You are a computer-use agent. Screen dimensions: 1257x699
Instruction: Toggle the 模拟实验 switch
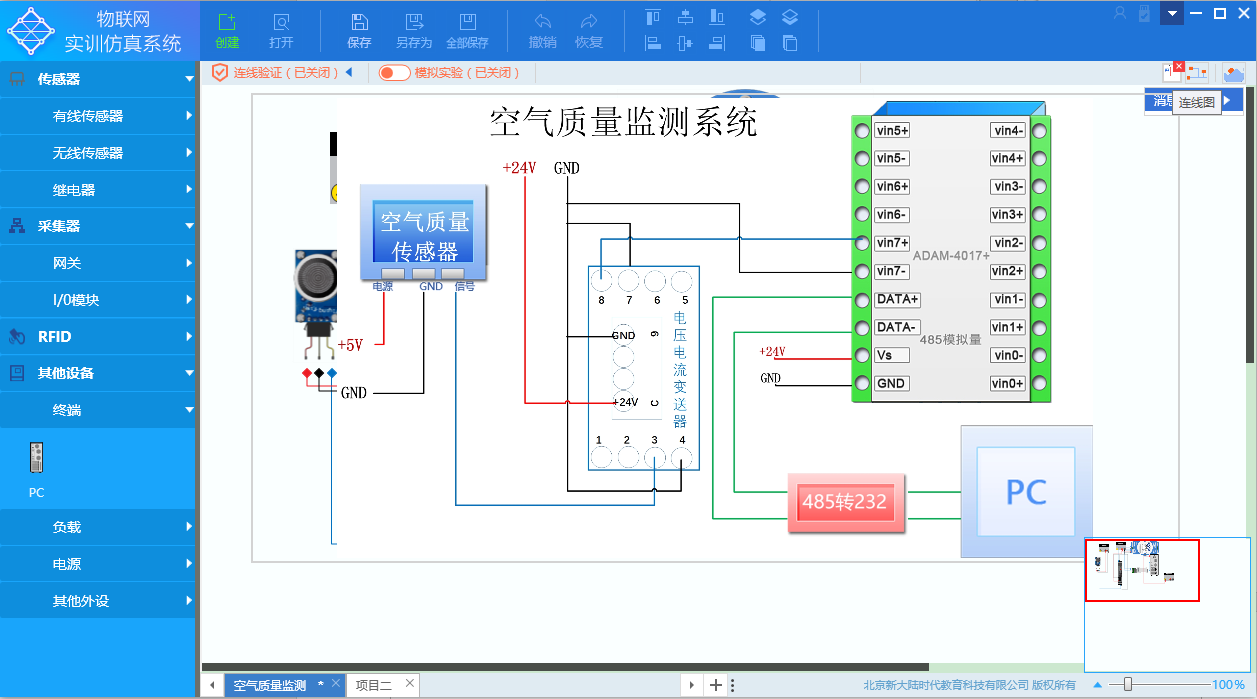394,72
